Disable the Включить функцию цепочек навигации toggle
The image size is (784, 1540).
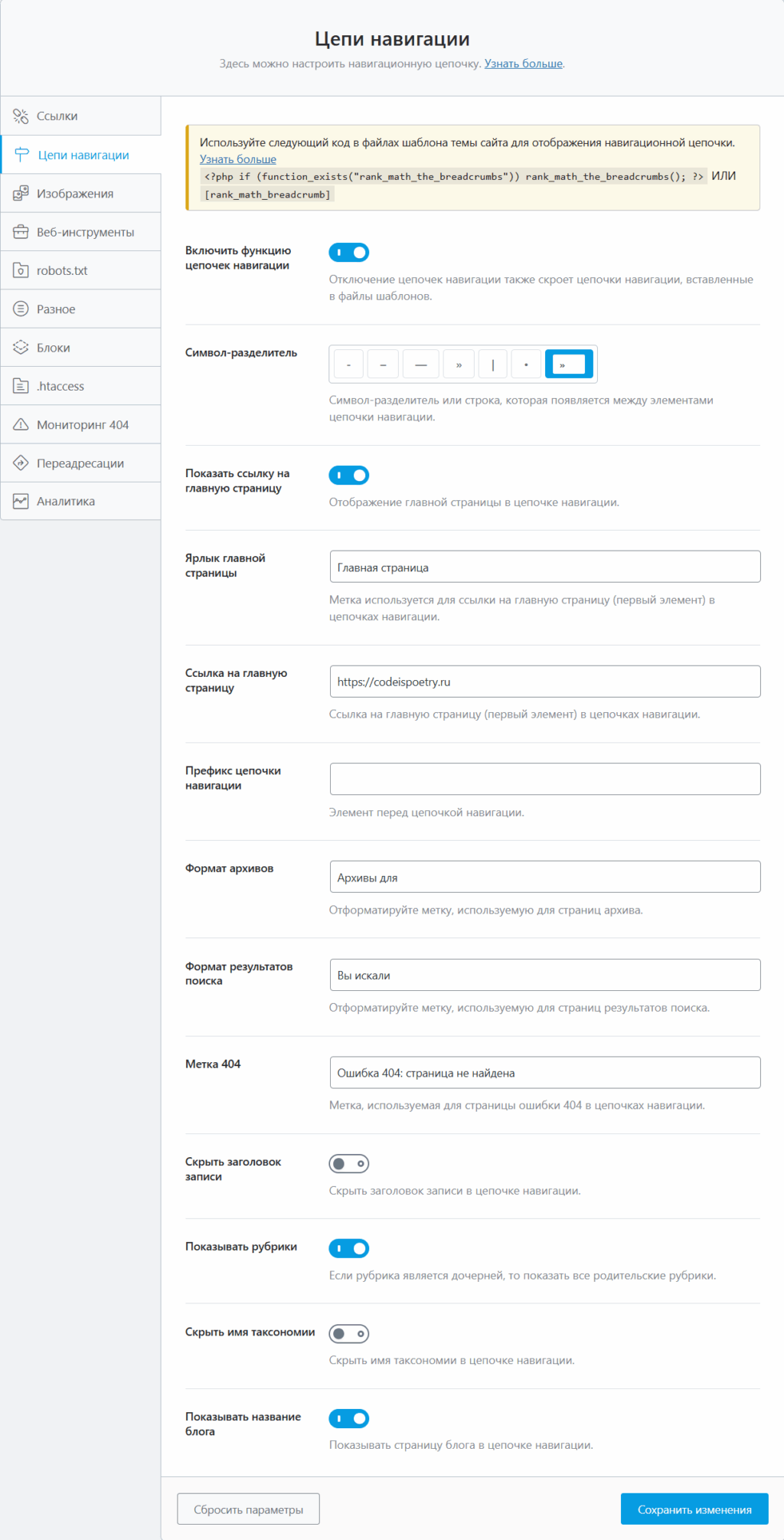pyautogui.click(x=349, y=253)
